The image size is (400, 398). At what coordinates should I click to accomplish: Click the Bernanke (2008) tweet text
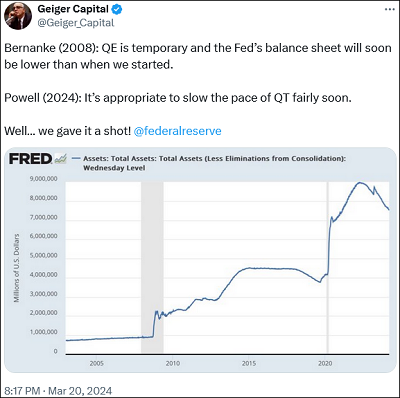198,56
